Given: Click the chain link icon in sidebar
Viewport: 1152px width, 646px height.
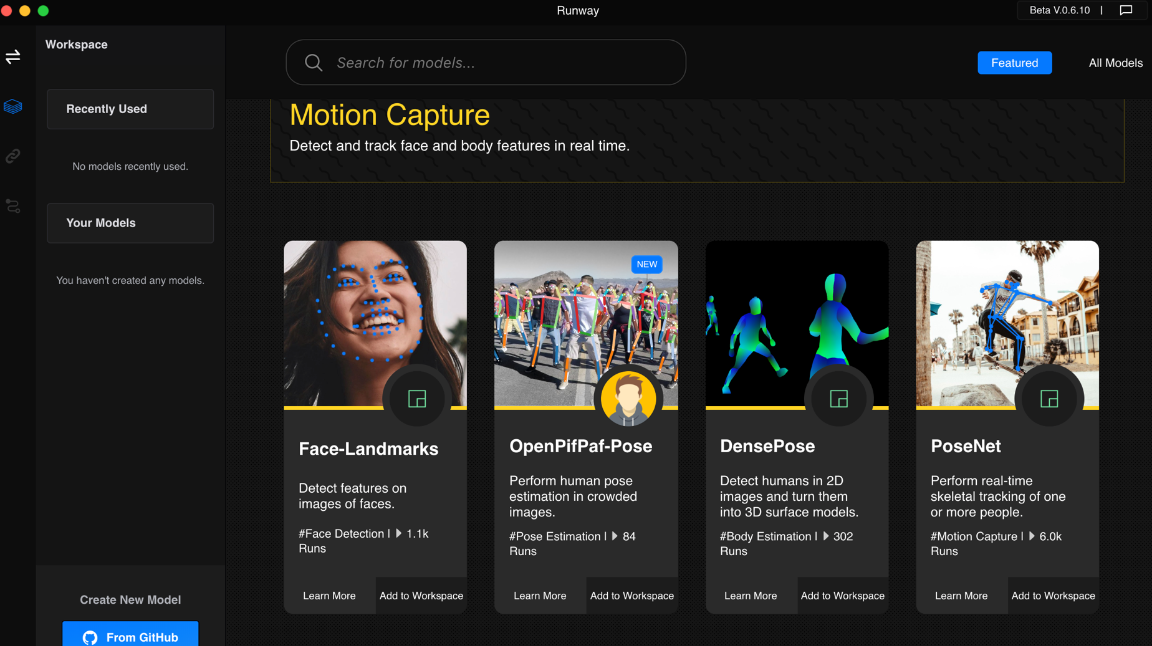Looking at the screenshot, I should pyautogui.click(x=13, y=156).
